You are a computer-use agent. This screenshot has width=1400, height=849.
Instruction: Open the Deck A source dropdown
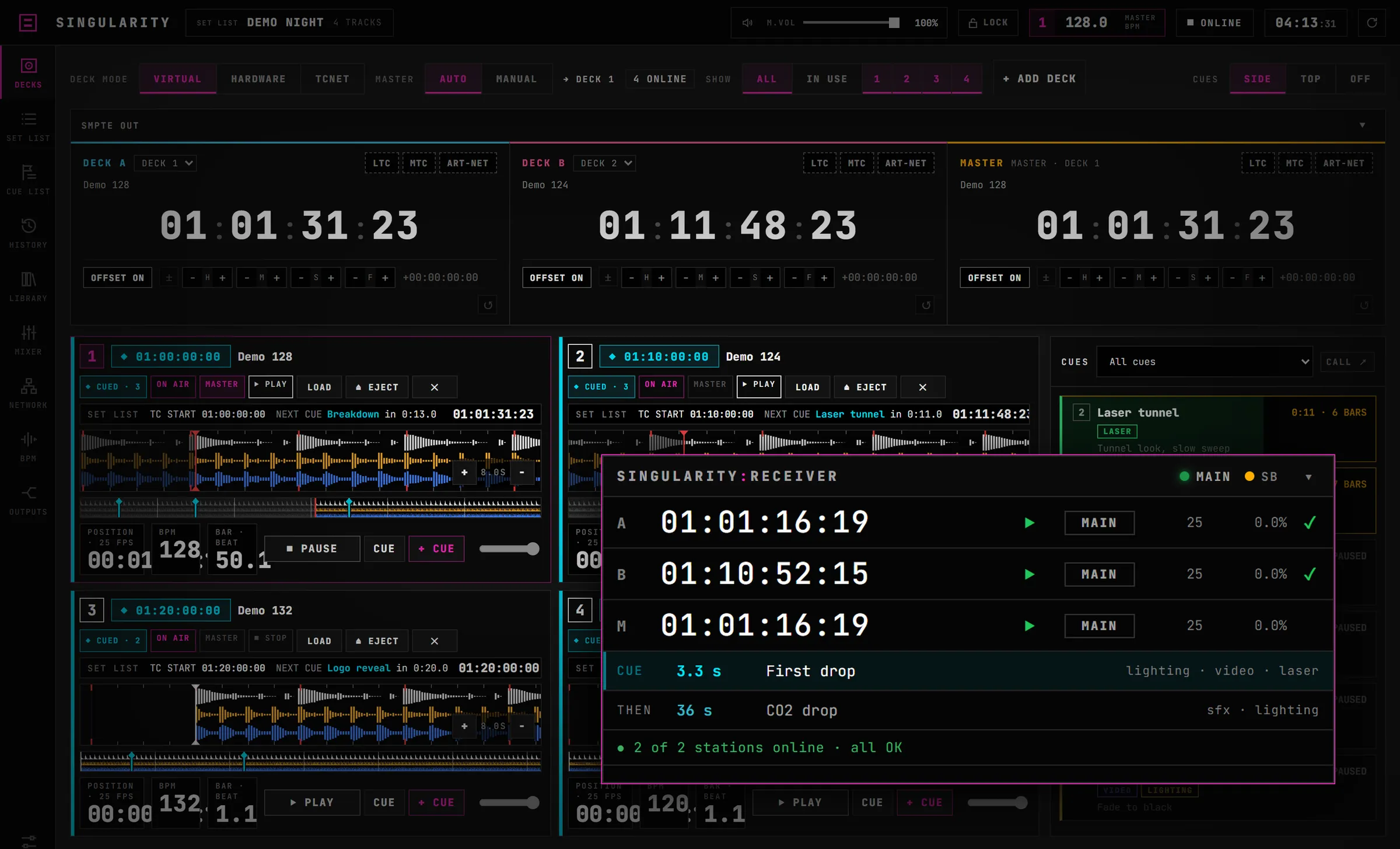[166, 163]
